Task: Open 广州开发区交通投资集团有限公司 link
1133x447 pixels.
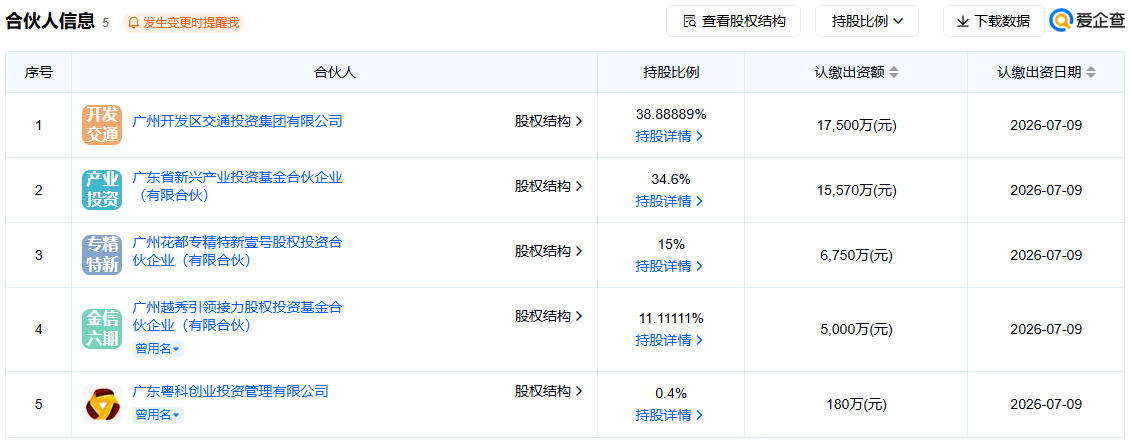Action: tap(238, 121)
